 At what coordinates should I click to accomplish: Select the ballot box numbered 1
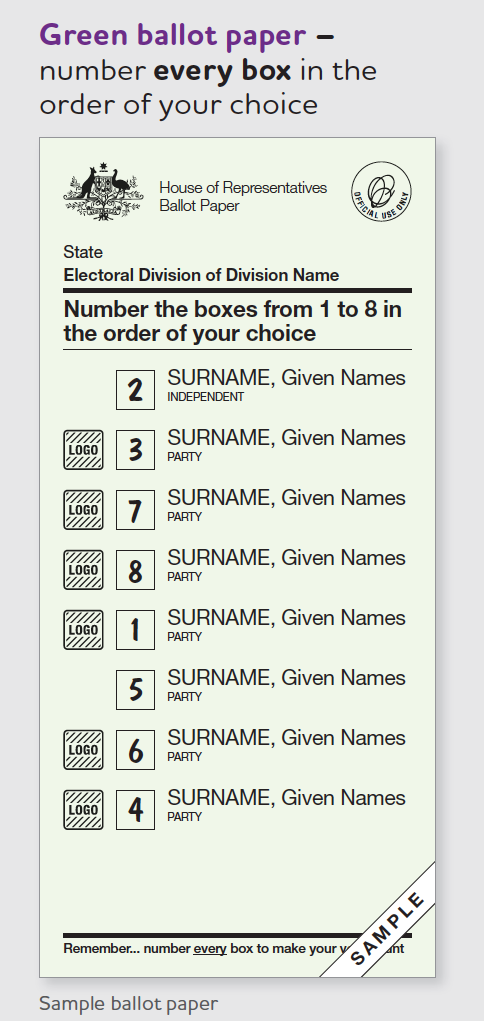click(135, 630)
